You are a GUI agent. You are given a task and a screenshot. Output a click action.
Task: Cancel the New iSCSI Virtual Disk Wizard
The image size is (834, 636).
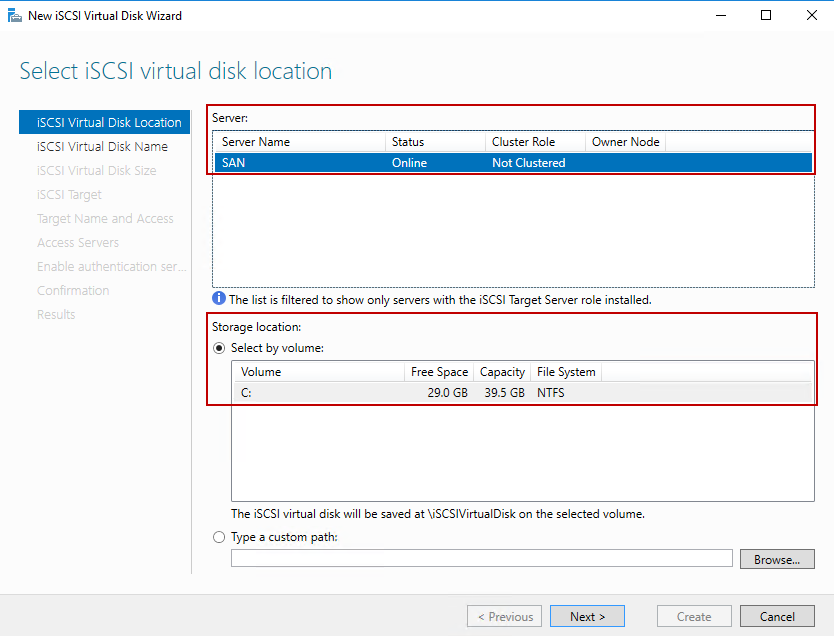tap(777, 616)
